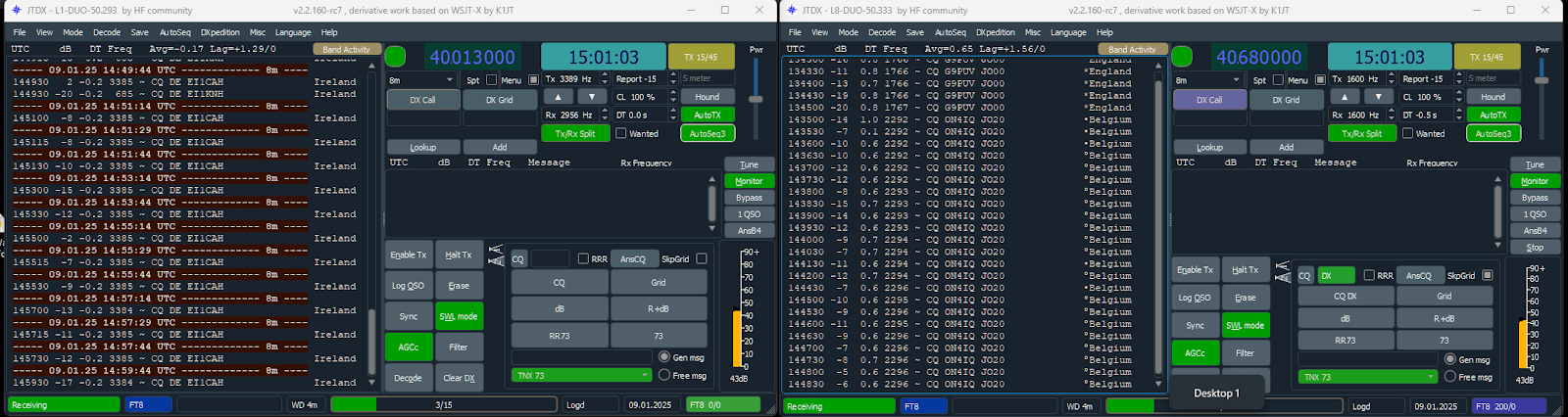Click DX Call input field in L1-DUO
The height and width of the screenshot is (417, 1568).
point(422,118)
